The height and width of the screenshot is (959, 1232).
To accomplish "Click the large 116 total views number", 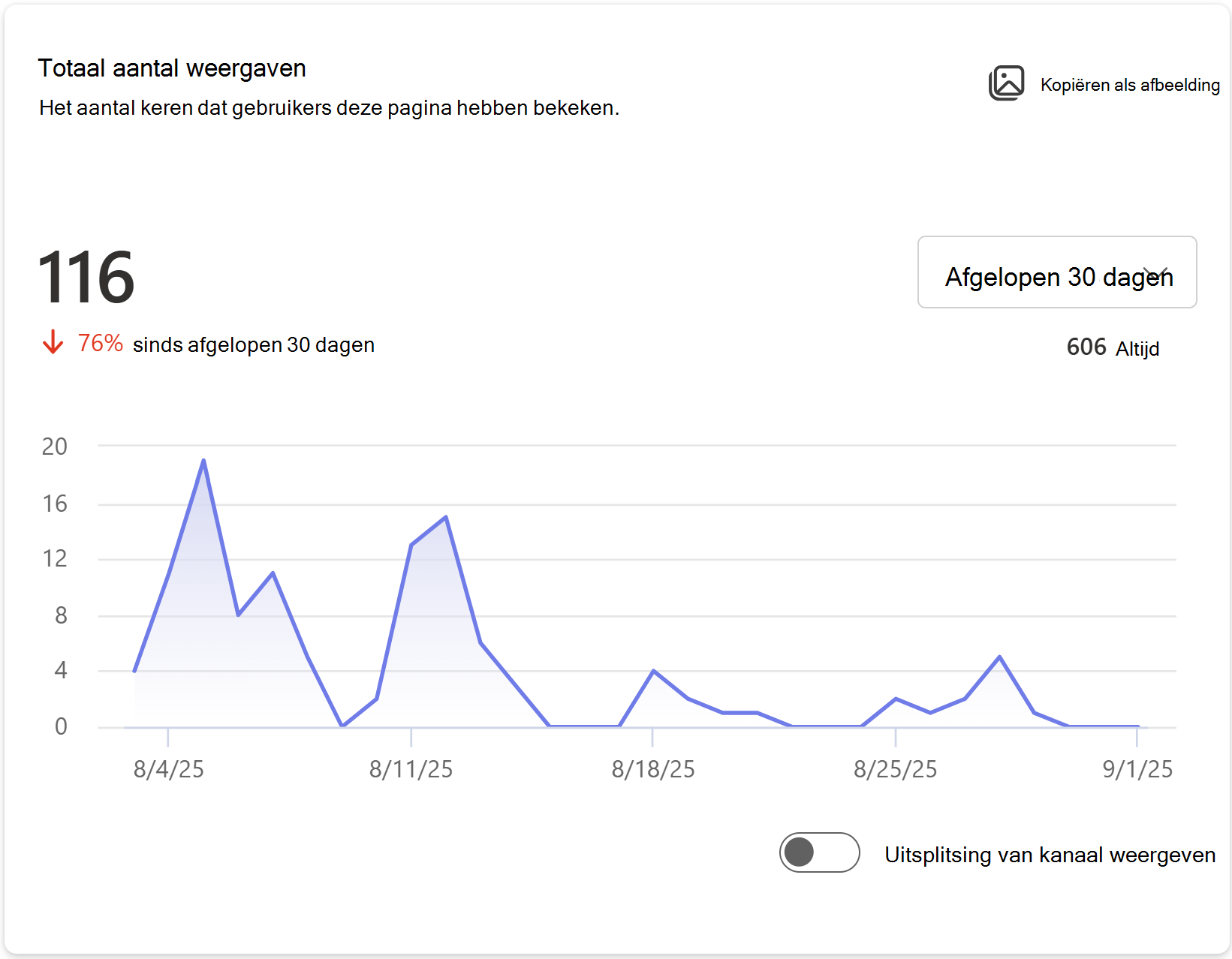I will 86,278.
